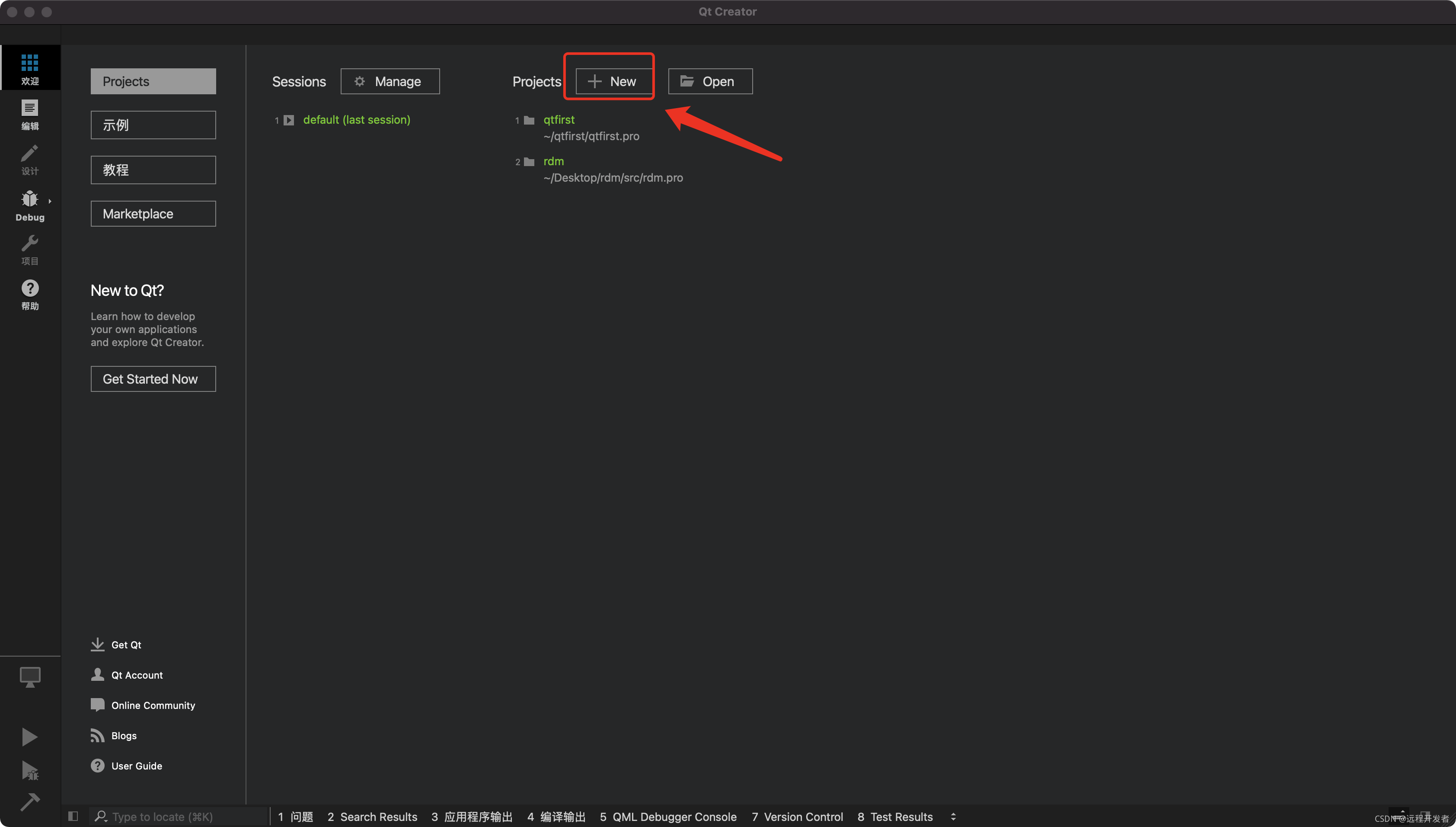The image size is (1456, 827).
Task: Show the 5 QML Debugger Console pane
Action: [x=668, y=816]
